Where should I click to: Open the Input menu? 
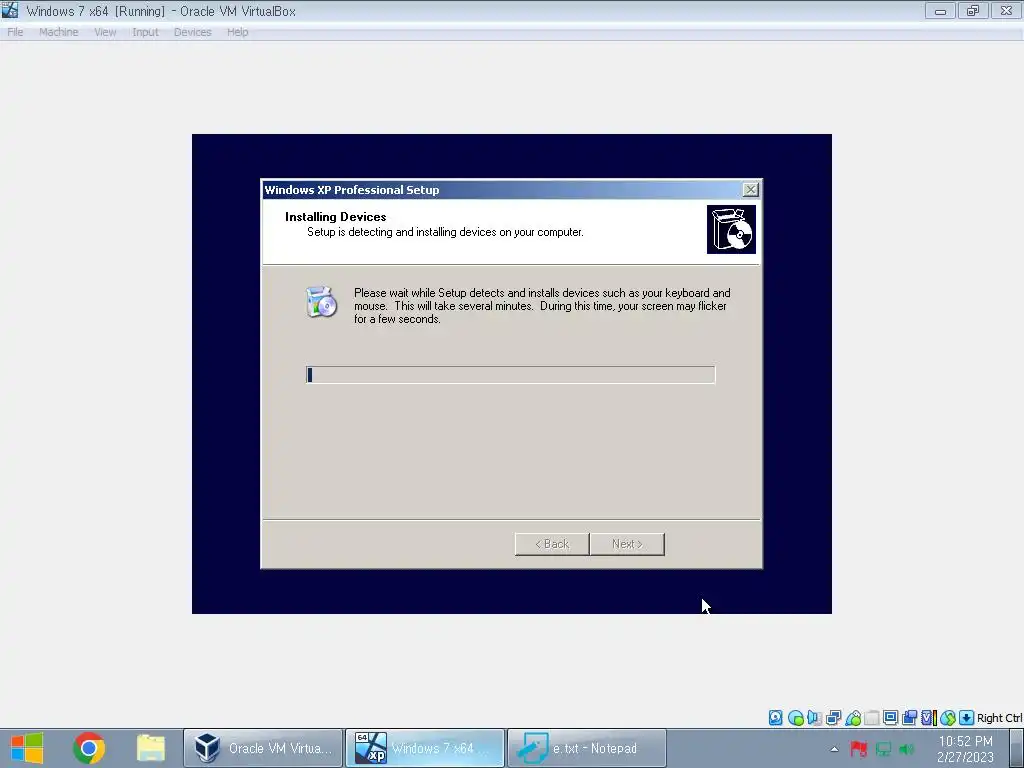click(x=145, y=32)
